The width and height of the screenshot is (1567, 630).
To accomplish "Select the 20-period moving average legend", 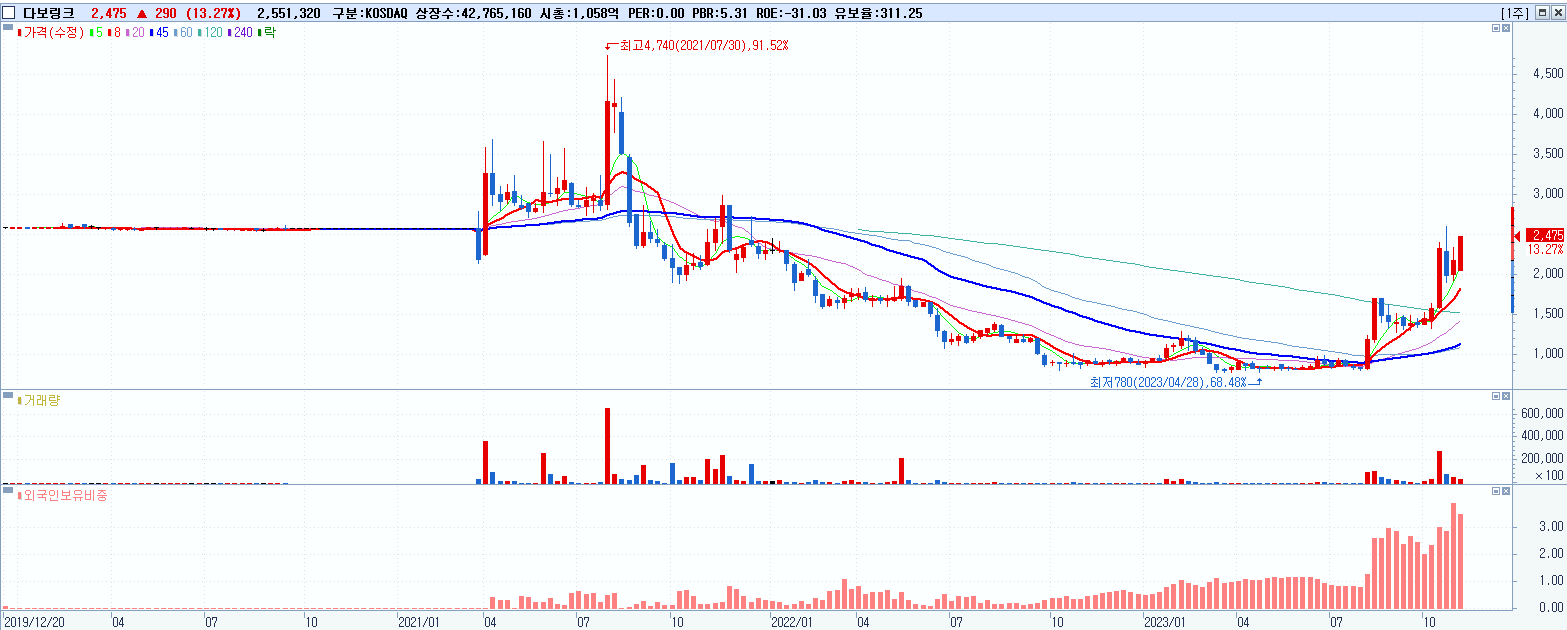I will coord(135,33).
